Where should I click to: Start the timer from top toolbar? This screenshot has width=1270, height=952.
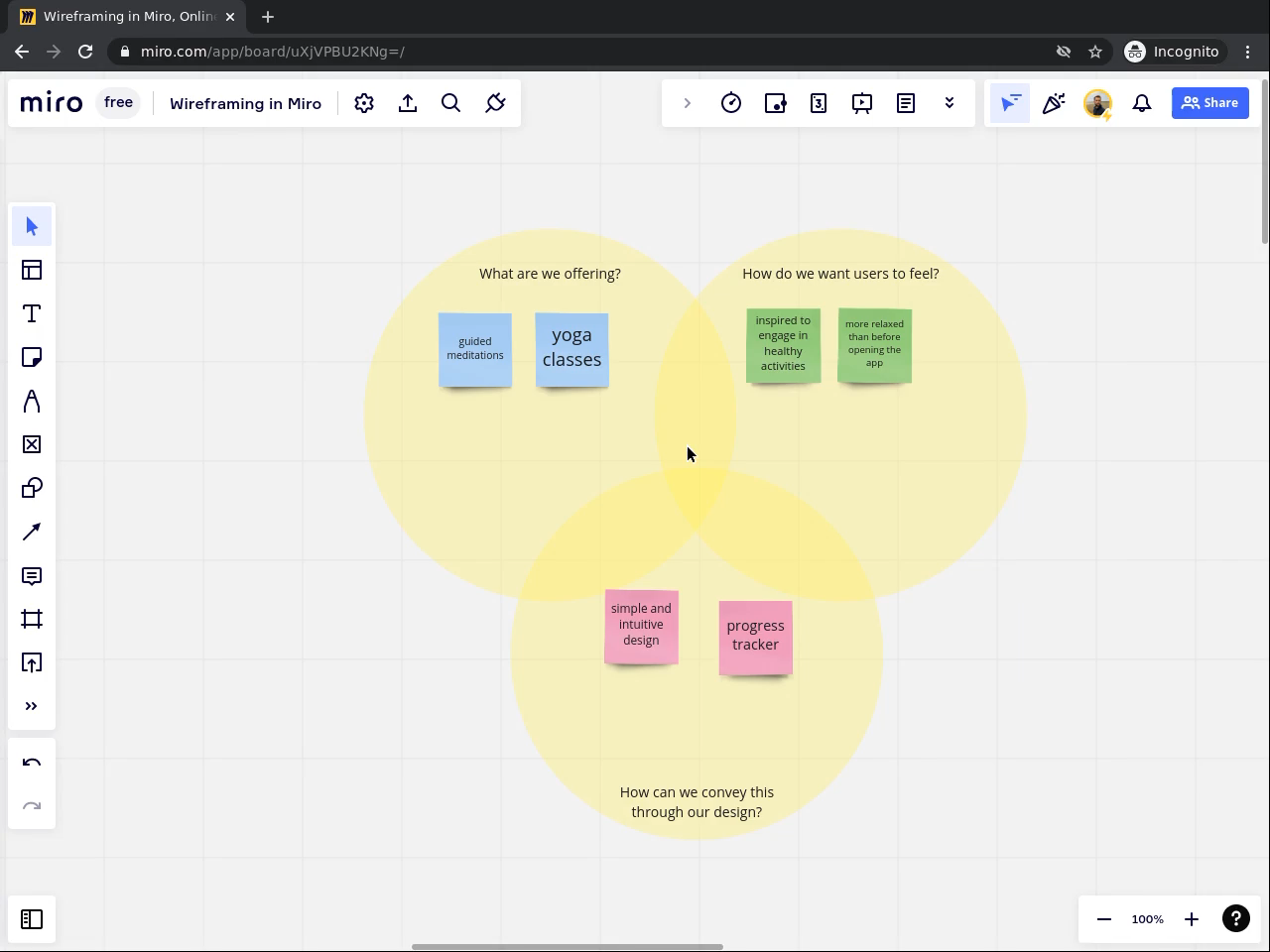point(731,103)
